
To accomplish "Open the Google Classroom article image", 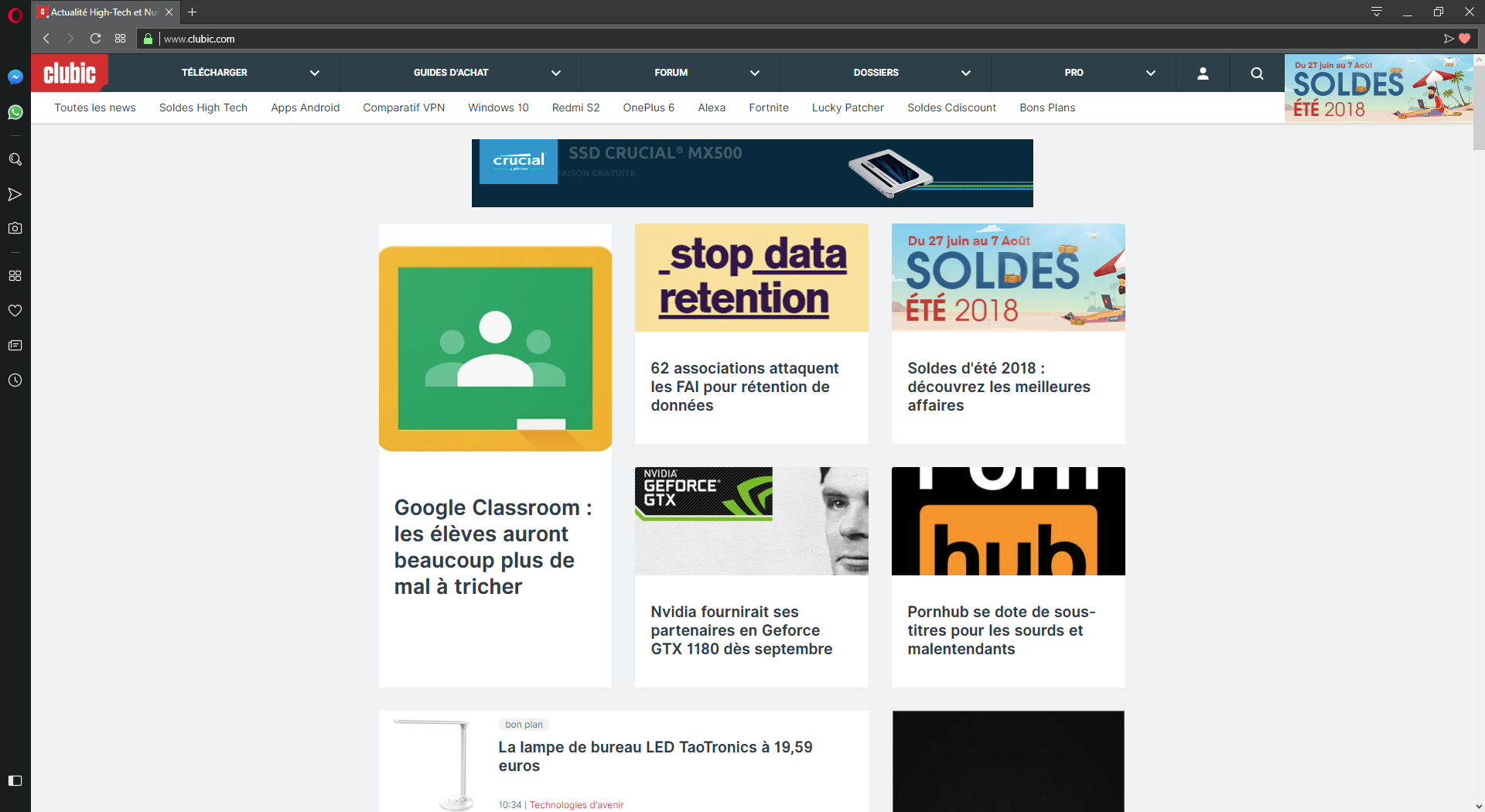I will (x=495, y=349).
